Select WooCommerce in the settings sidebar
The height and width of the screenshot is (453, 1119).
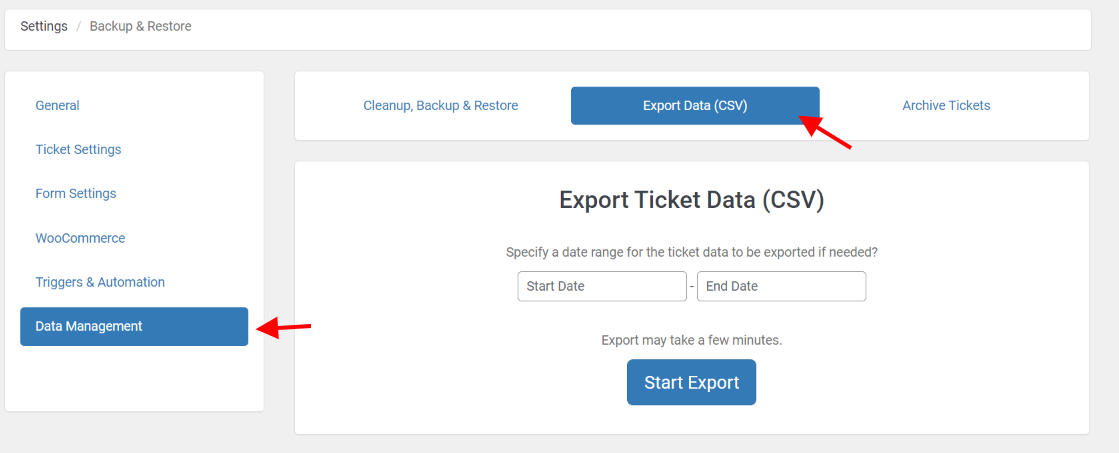(x=80, y=238)
